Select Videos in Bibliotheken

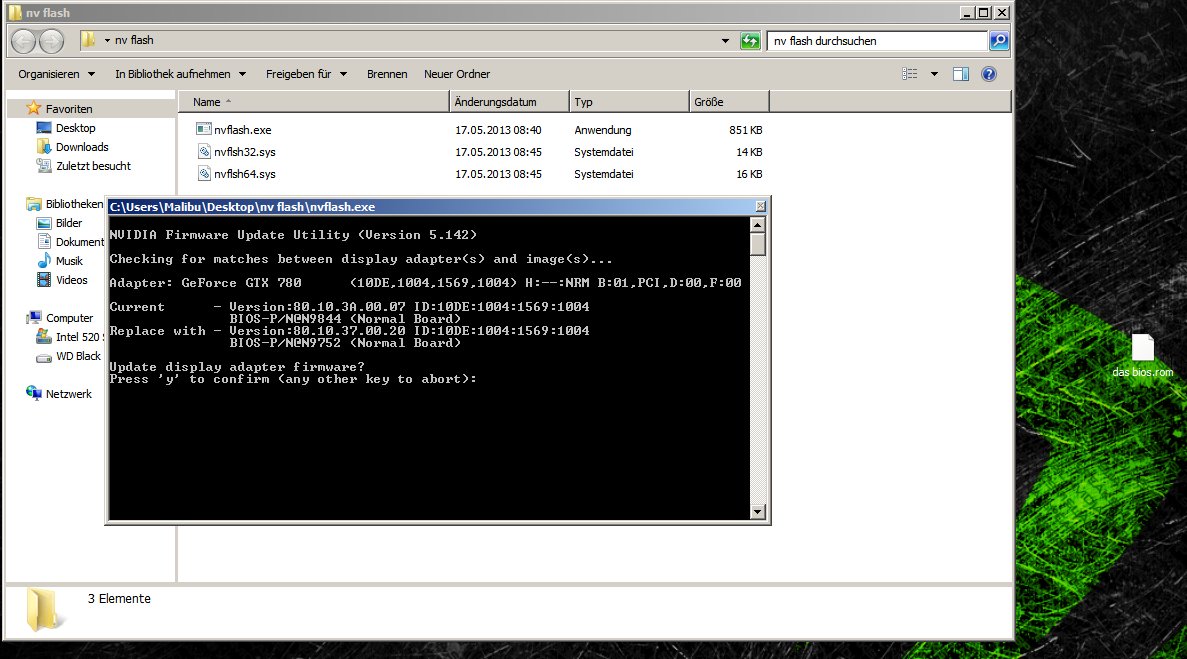tap(72, 280)
